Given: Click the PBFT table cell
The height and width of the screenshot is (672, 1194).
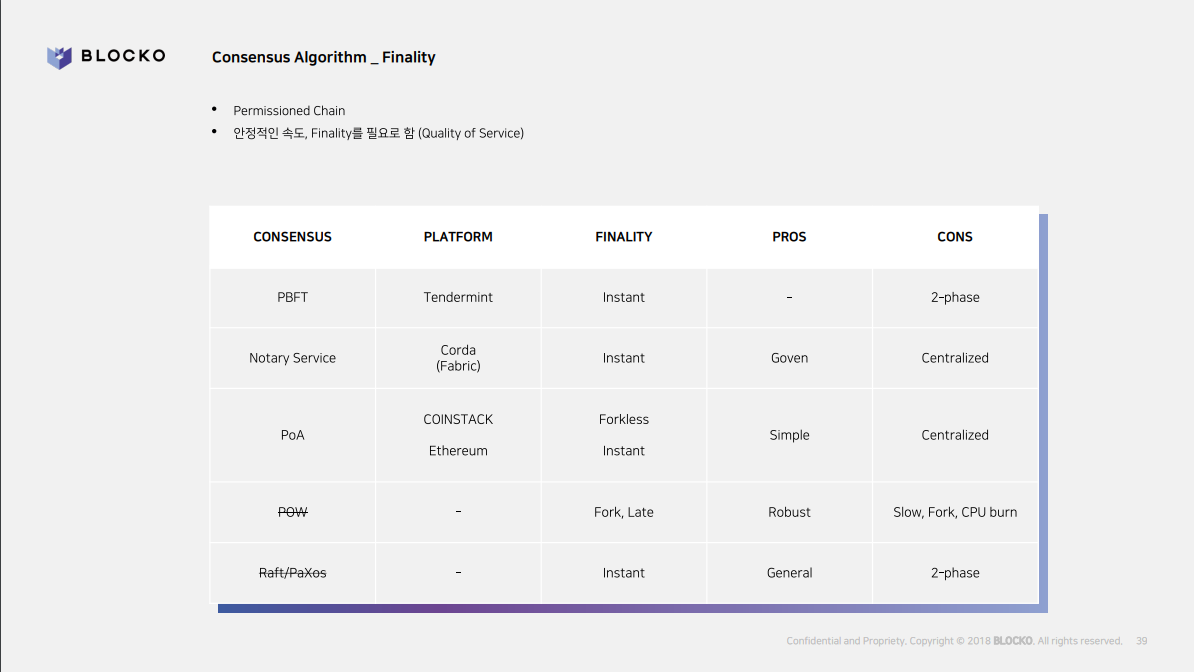Looking at the screenshot, I should click(x=292, y=297).
